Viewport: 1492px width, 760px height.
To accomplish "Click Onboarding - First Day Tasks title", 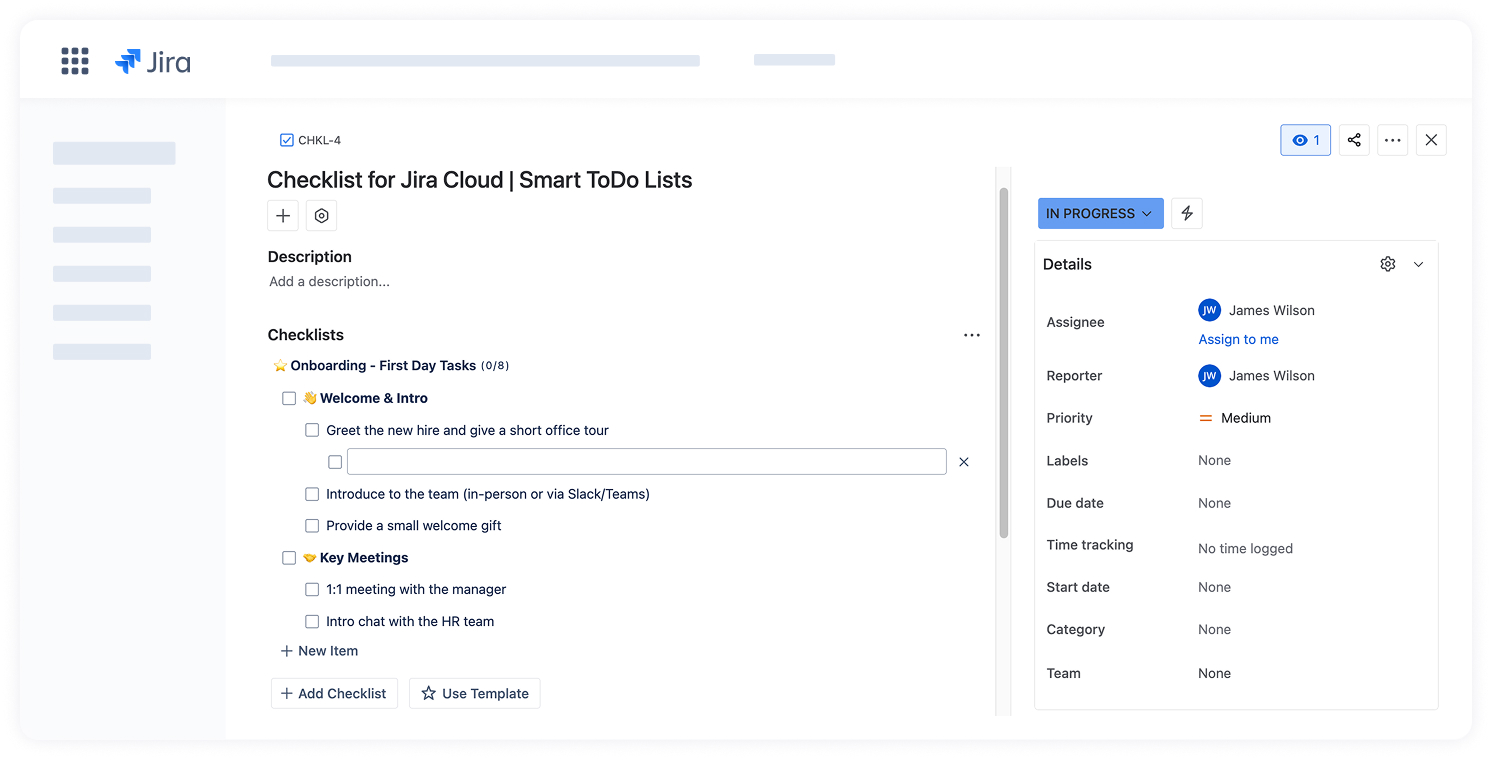I will tap(383, 365).
